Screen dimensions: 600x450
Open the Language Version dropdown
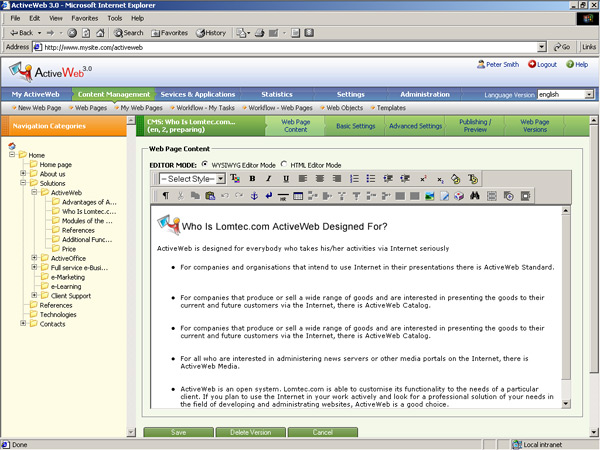point(589,95)
